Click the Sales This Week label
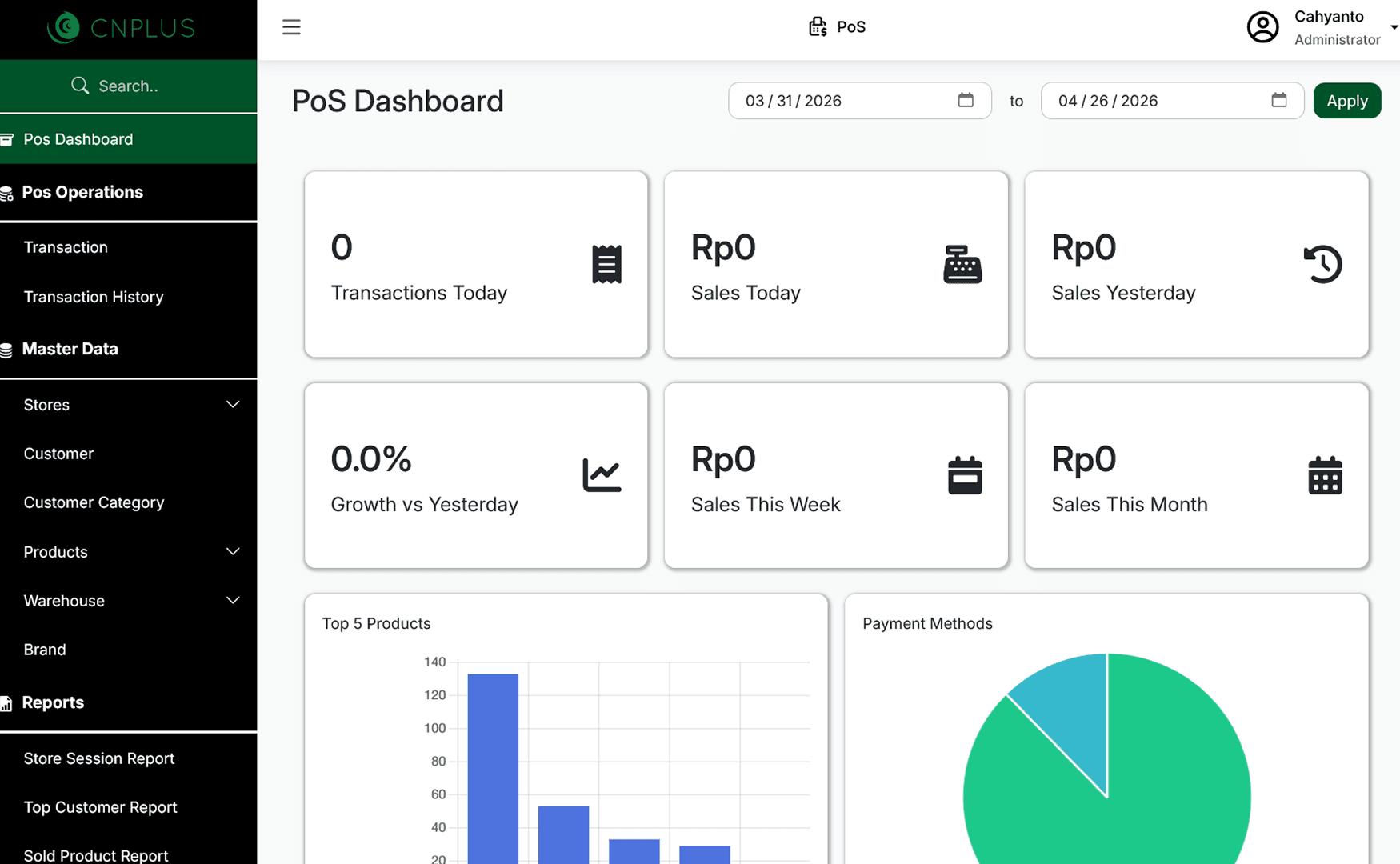 point(766,505)
